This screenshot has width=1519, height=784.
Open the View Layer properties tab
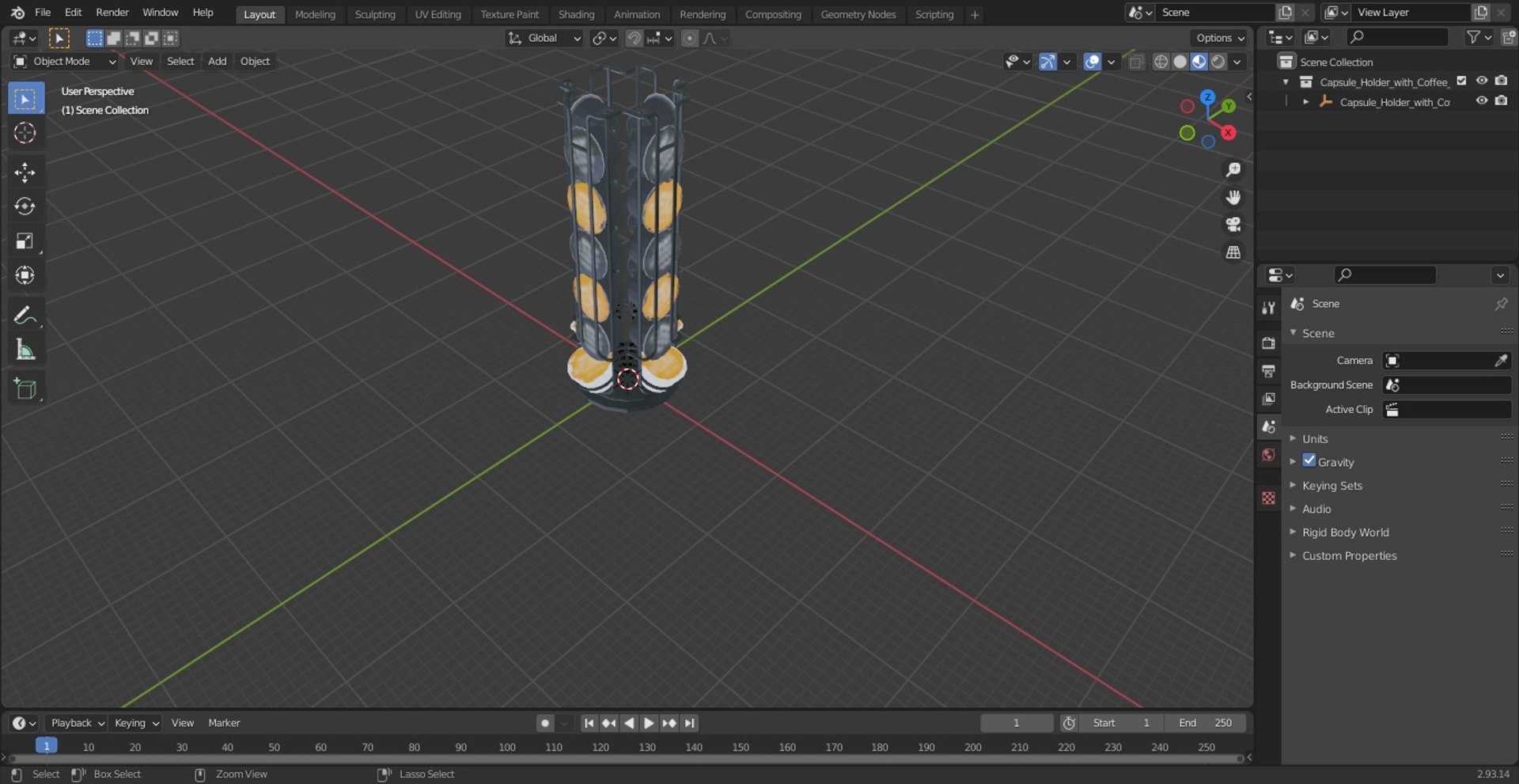tap(1268, 399)
